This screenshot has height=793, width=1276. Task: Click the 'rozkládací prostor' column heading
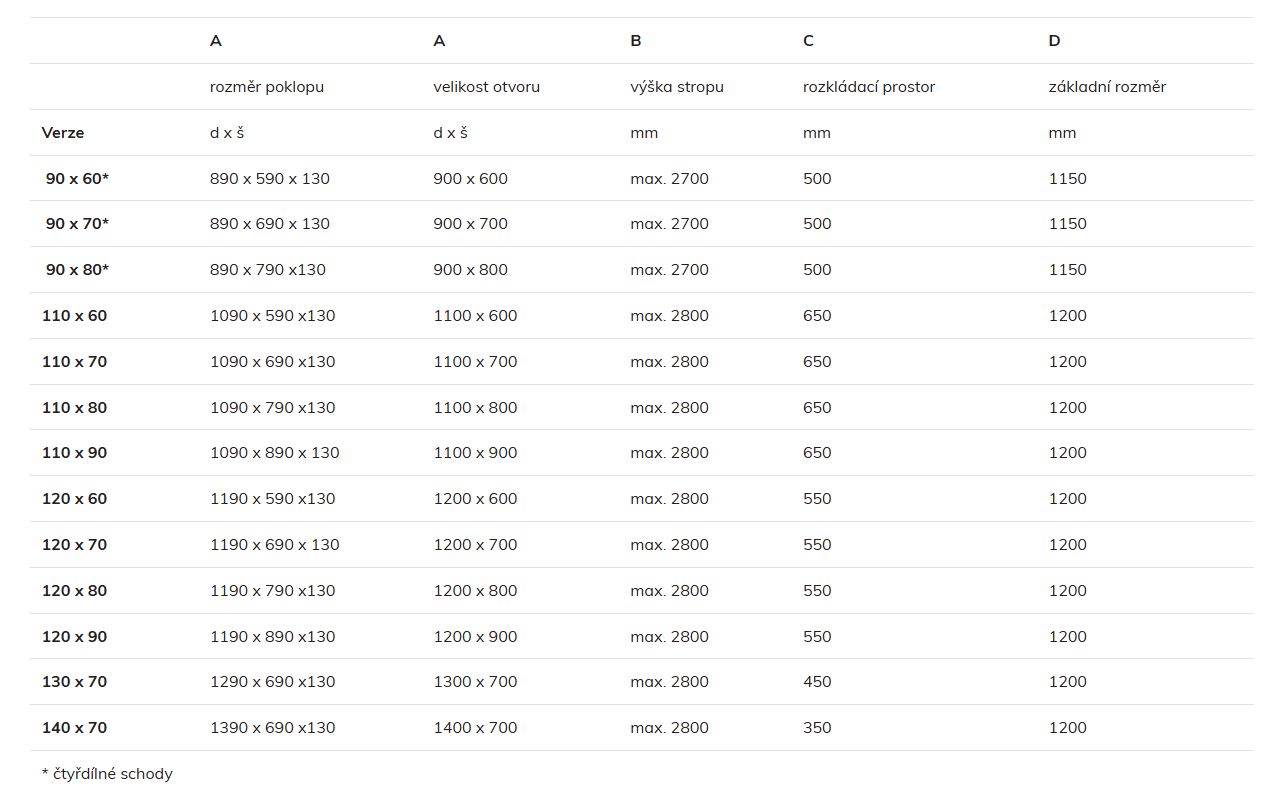click(869, 87)
